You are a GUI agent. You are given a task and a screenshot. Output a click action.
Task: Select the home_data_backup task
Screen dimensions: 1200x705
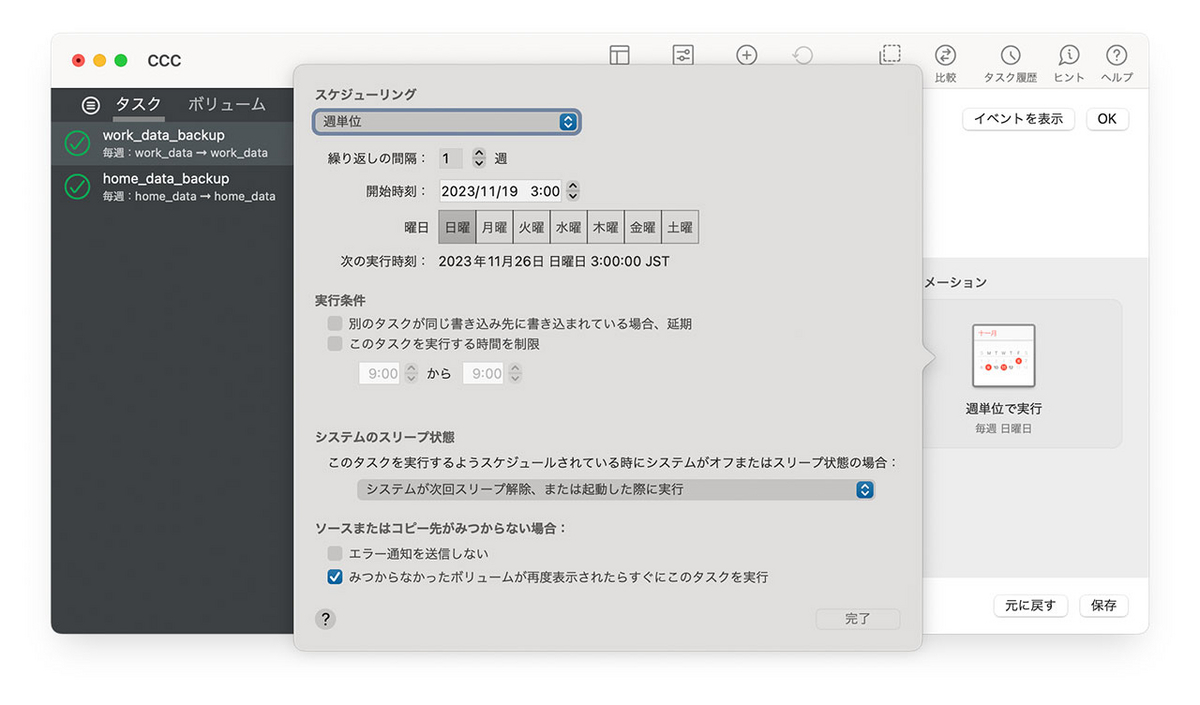[x=173, y=187]
